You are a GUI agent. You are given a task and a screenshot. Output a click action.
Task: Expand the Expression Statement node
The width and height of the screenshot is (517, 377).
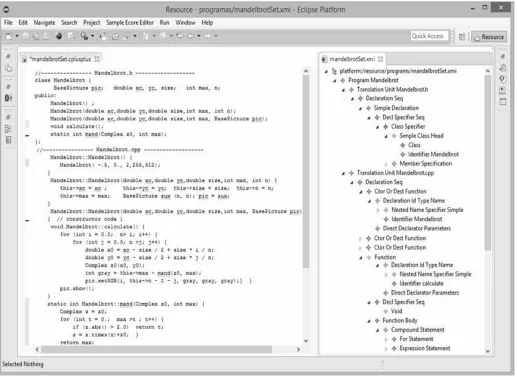pyautogui.click(x=386, y=349)
